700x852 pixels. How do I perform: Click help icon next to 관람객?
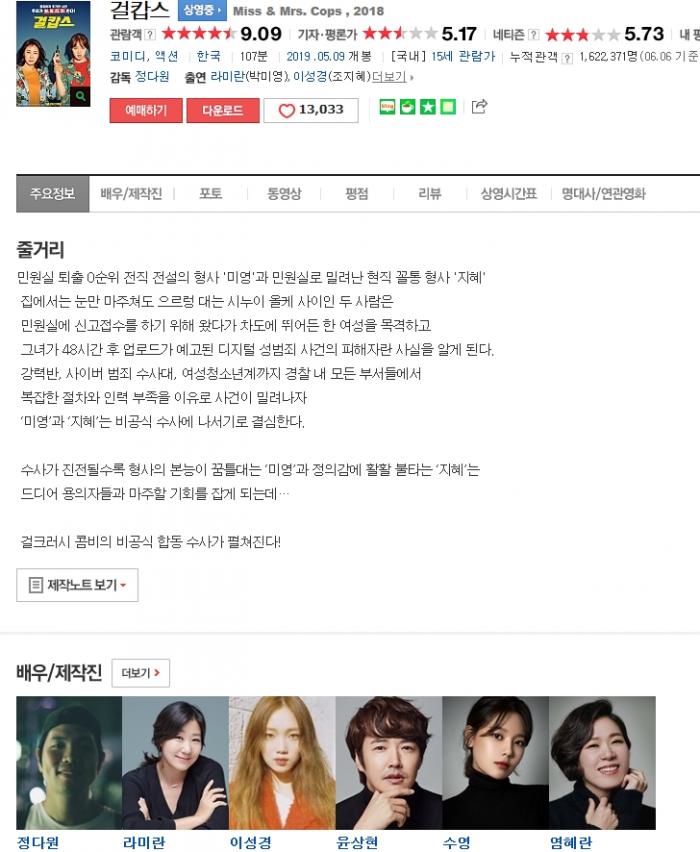click(x=150, y=35)
